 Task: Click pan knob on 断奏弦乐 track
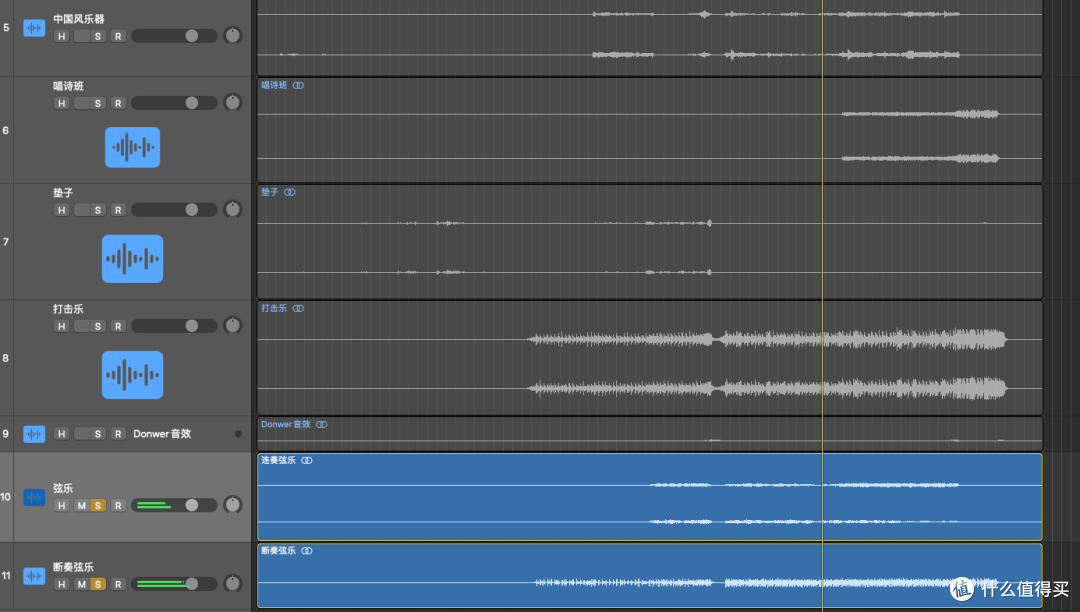click(x=233, y=583)
